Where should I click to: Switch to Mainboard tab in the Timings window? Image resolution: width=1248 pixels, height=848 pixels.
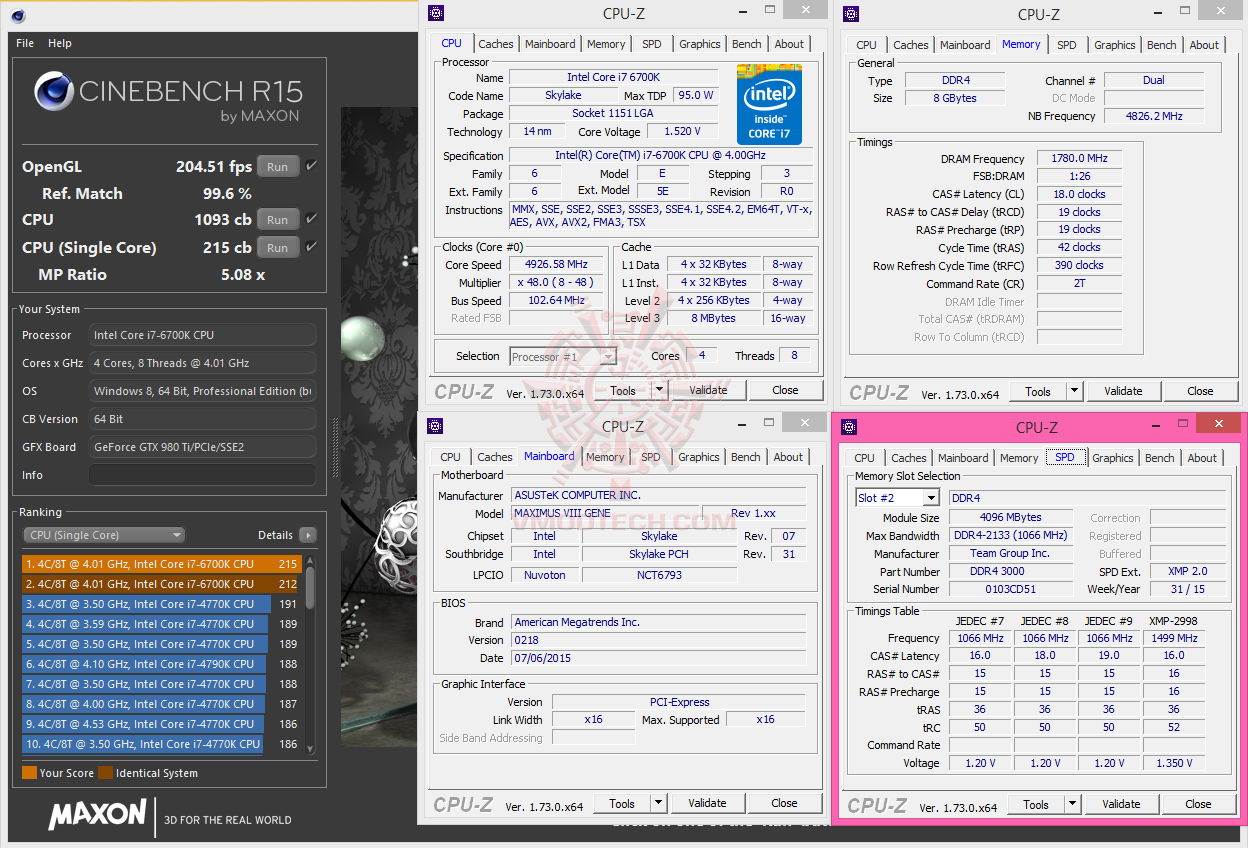tap(965, 45)
